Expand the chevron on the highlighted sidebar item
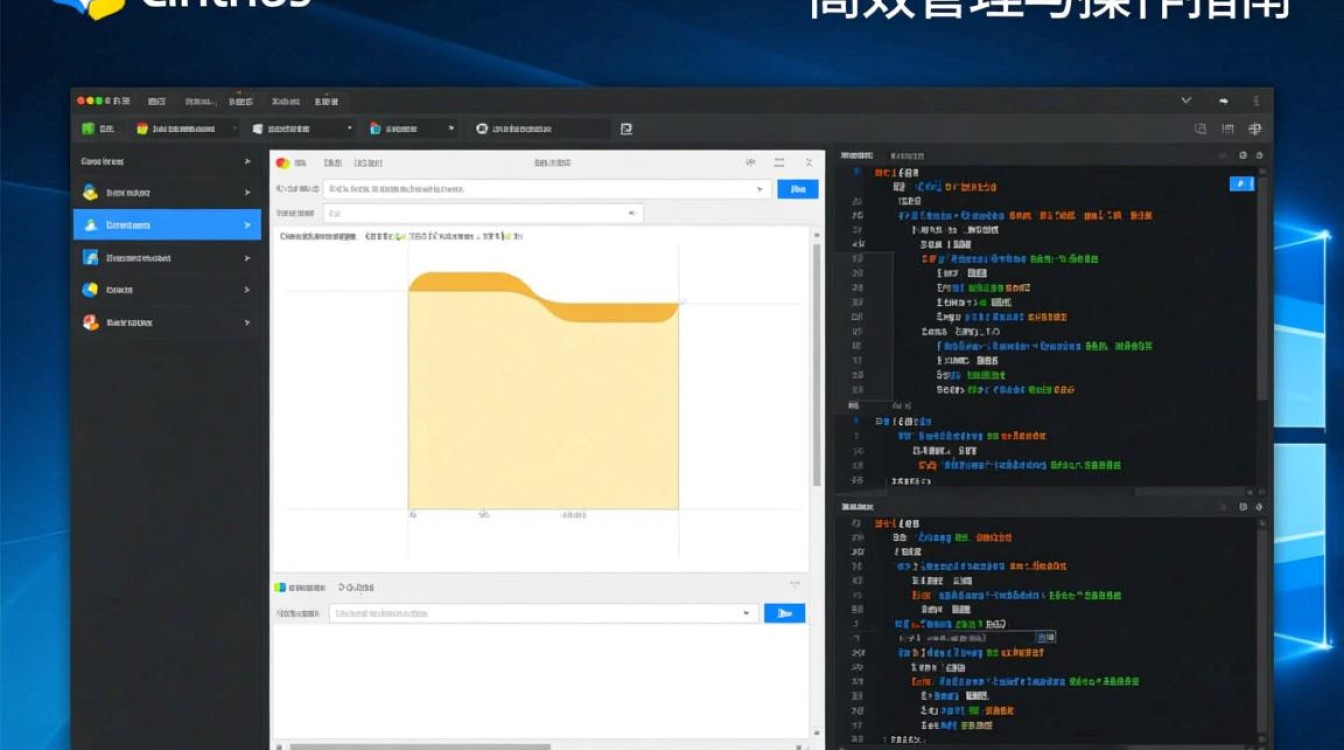Image resolution: width=1344 pixels, height=750 pixels. coord(247,225)
